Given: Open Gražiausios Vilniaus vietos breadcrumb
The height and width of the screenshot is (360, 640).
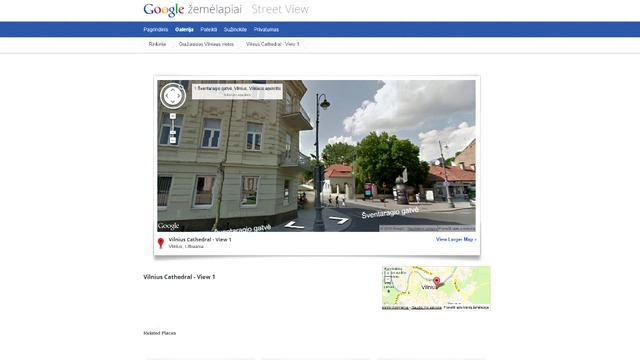Looking at the screenshot, I should click(206, 44).
